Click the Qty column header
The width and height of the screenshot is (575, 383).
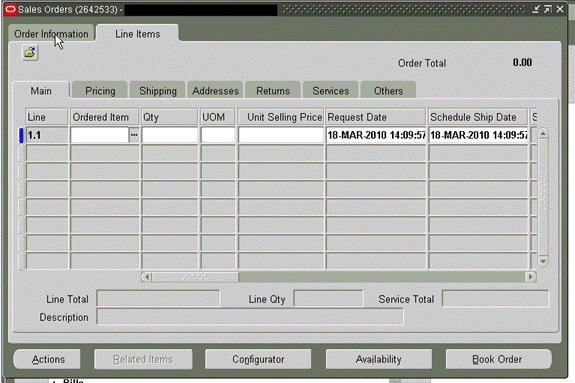(169, 117)
